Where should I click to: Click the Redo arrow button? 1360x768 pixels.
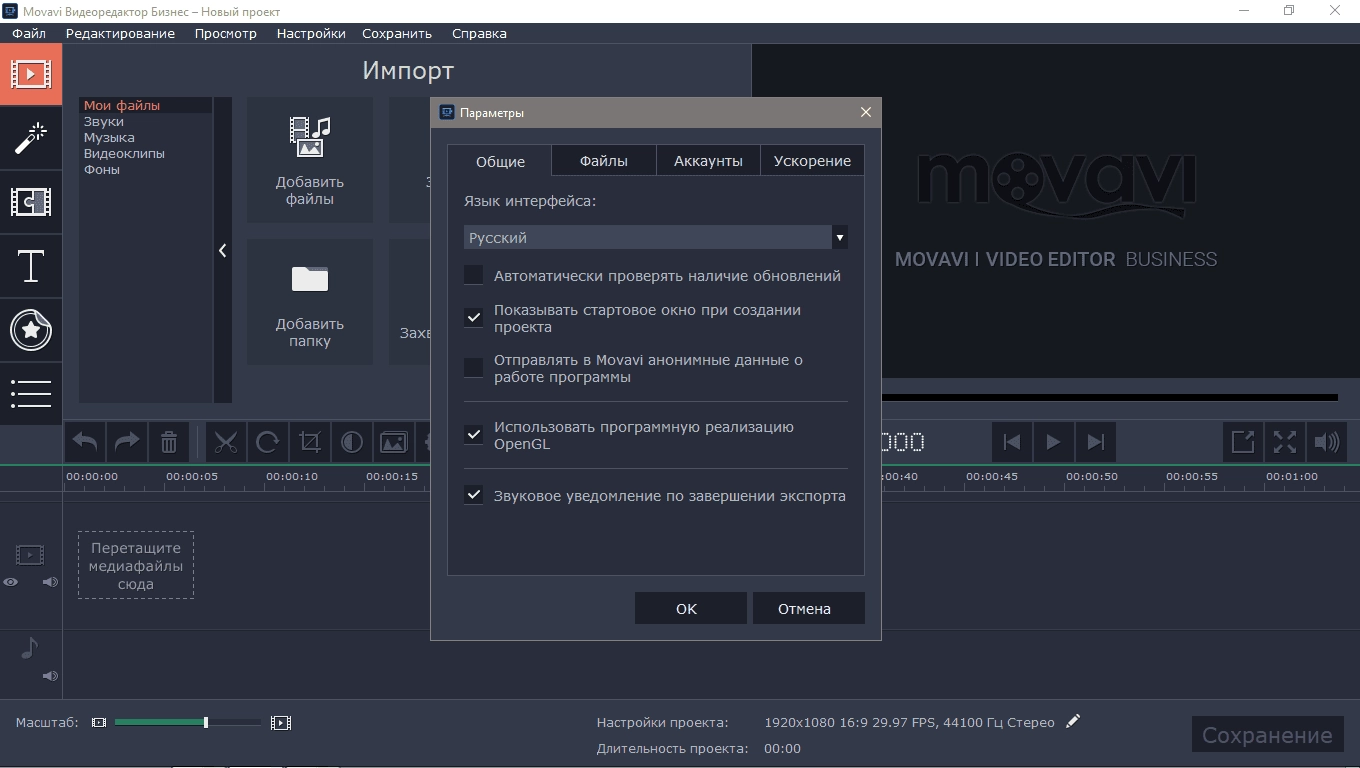pyautogui.click(x=127, y=442)
